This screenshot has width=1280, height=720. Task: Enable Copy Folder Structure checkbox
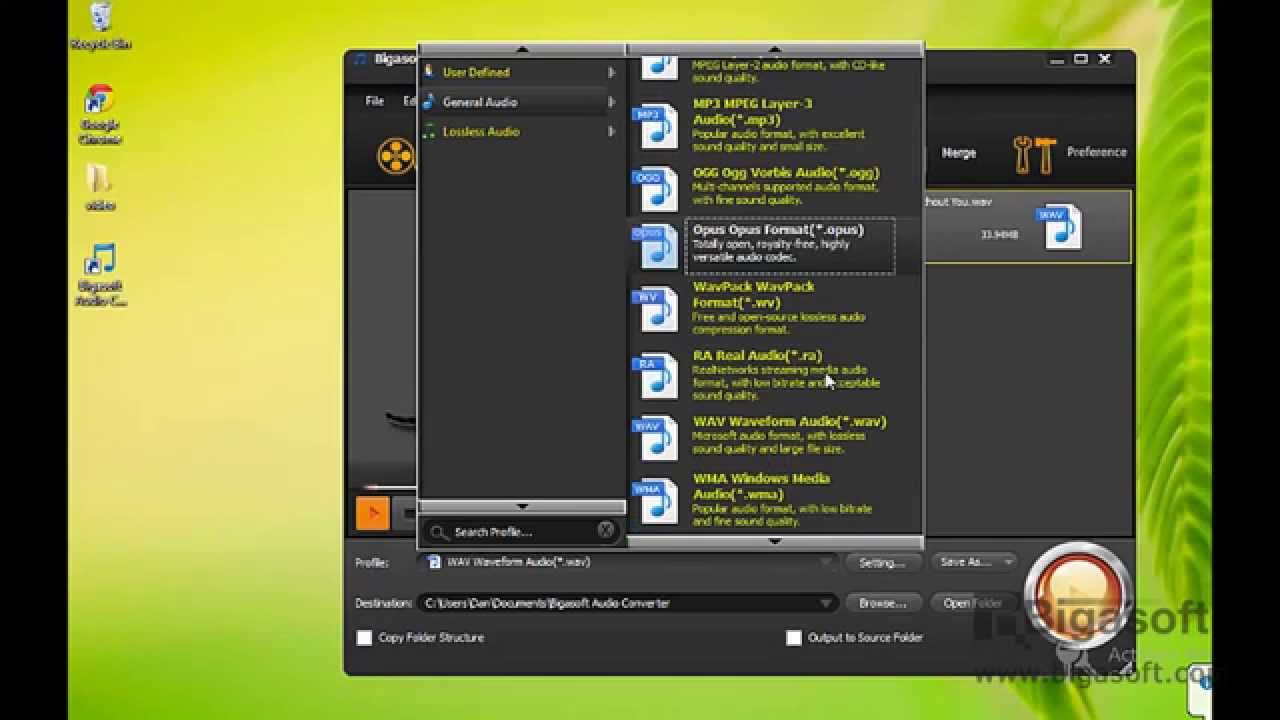[364, 637]
